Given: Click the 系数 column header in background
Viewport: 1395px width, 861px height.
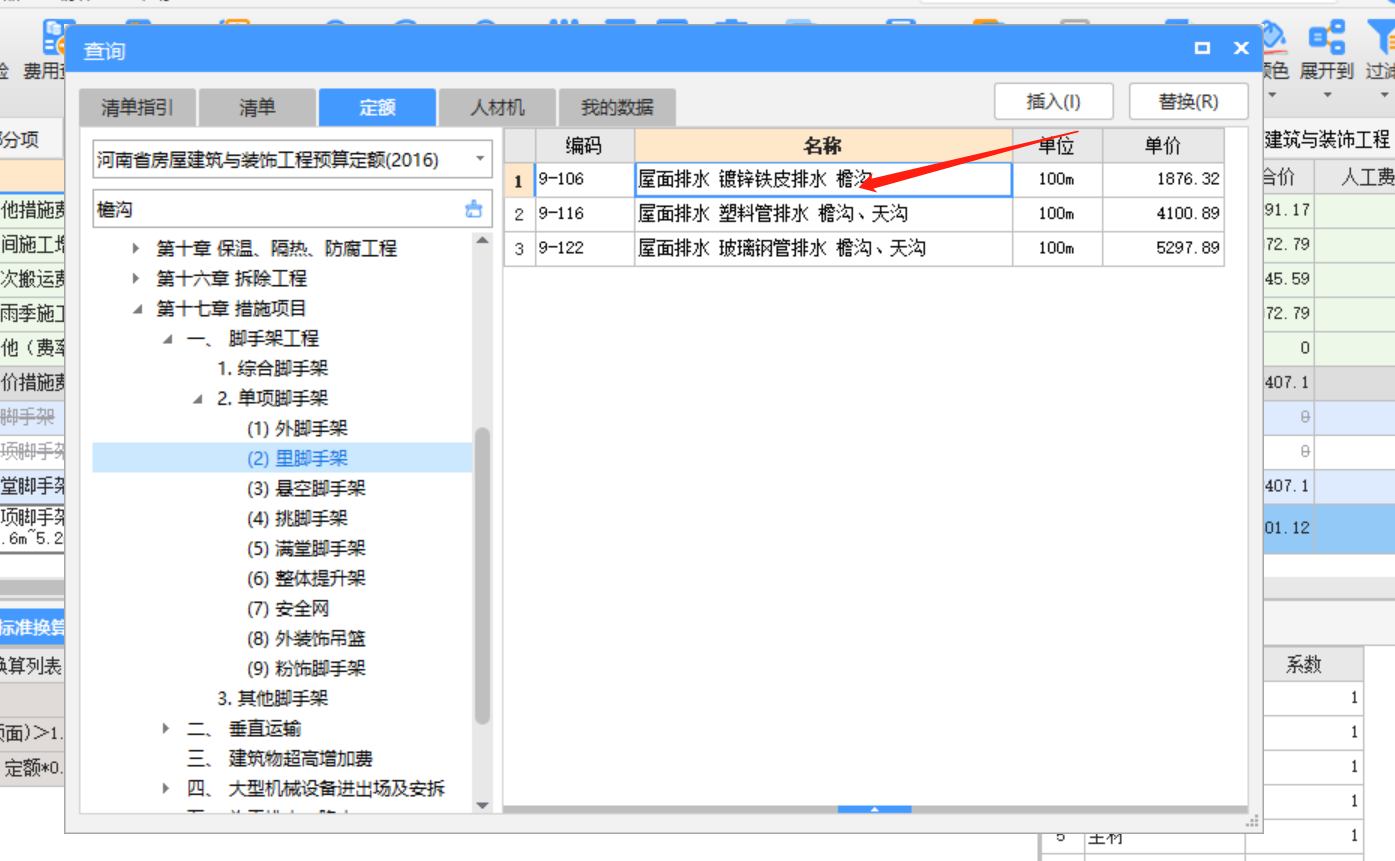Looking at the screenshot, I should point(1303,664).
